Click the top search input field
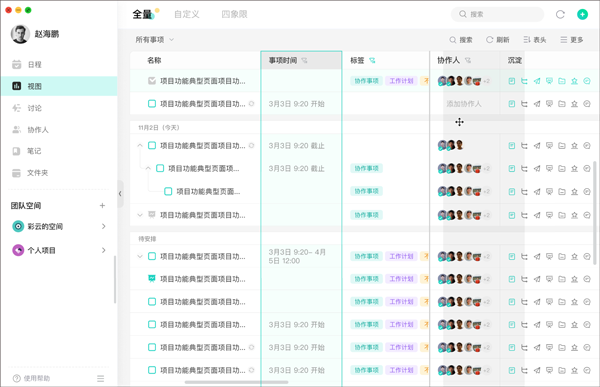The width and height of the screenshot is (600, 387). pos(497,15)
